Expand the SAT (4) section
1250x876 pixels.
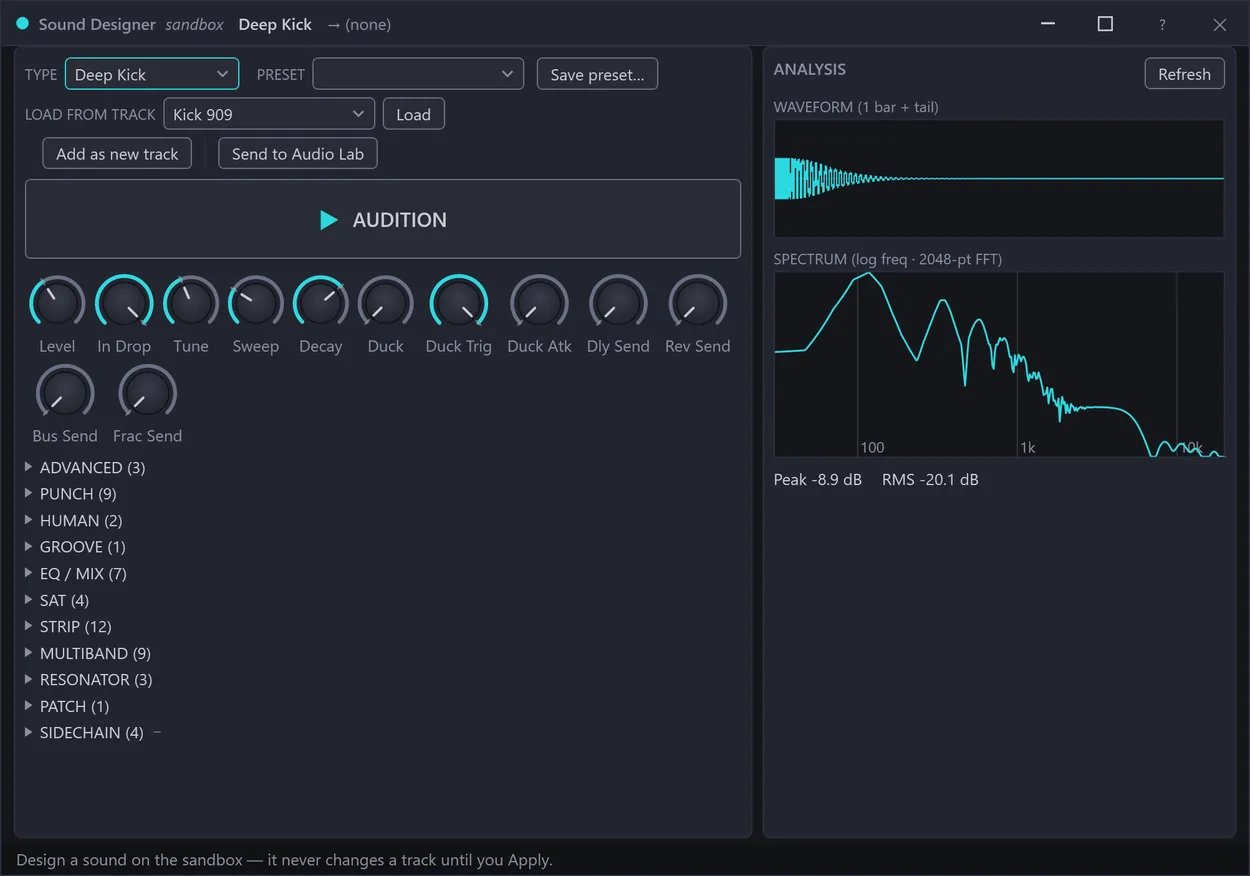pyautogui.click(x=57, y=600)
